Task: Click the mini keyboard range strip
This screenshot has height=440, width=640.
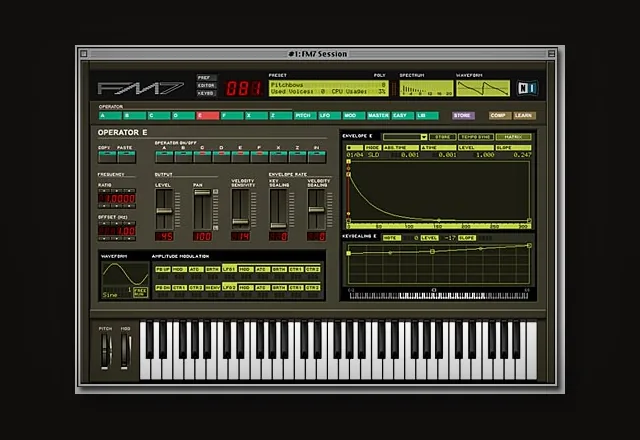Action: pyautogui.click(x=439, y=296)
